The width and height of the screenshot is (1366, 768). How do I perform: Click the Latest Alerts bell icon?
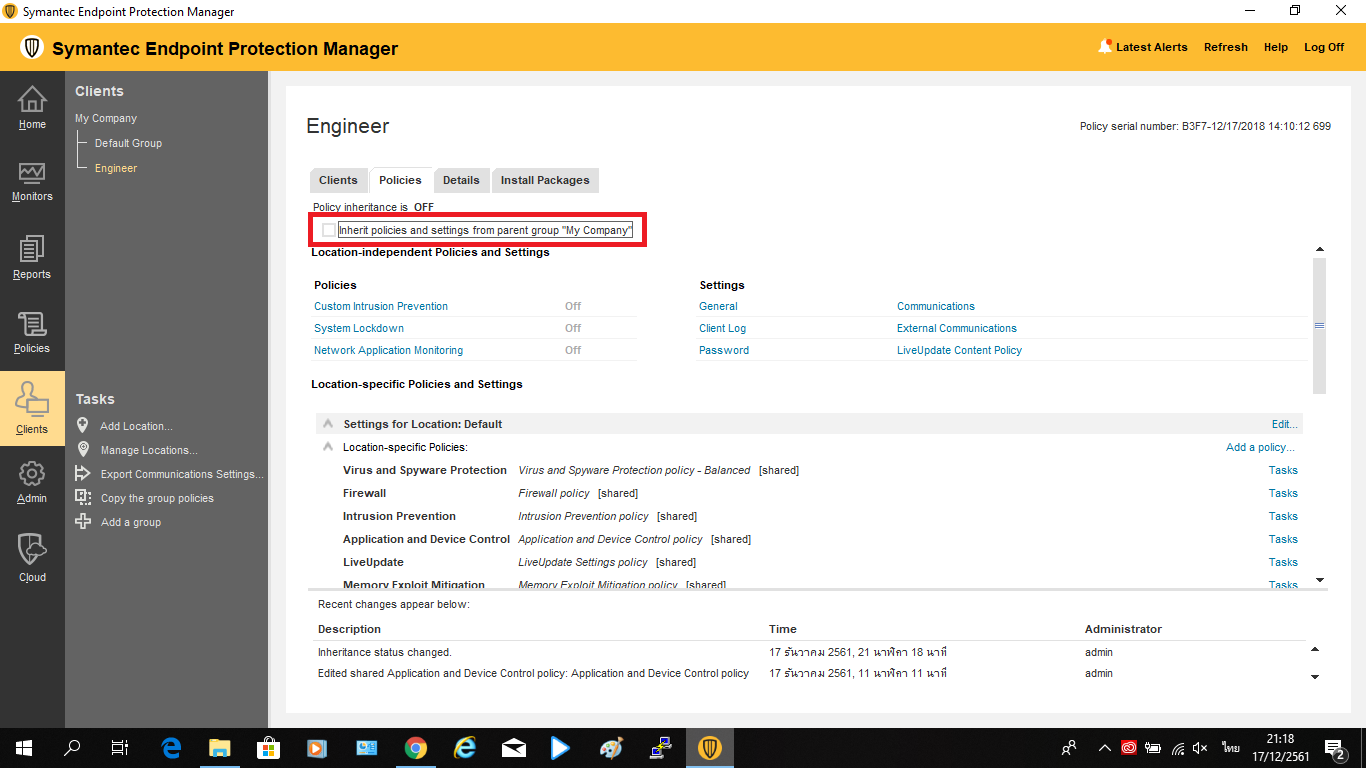pos(1105,47)
